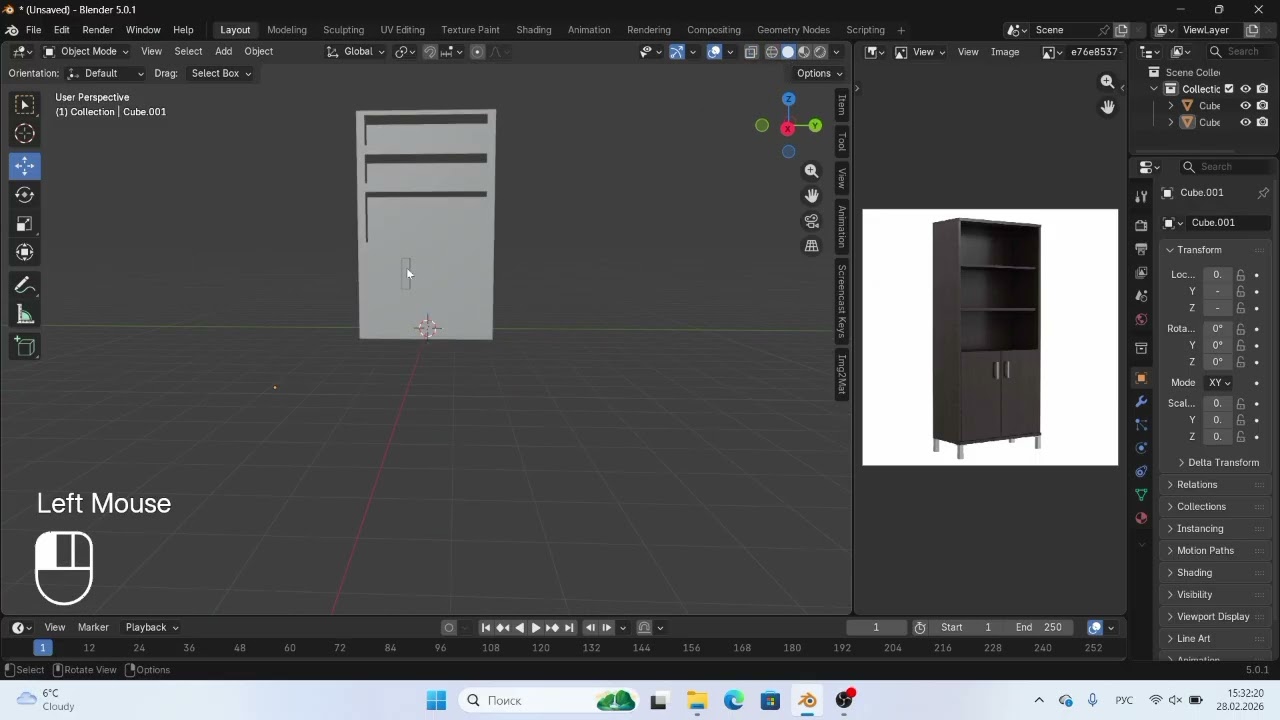Open the timeline Playback dropdown
The width and height of the screenshot is (1280, 720).
coord(152,628)
